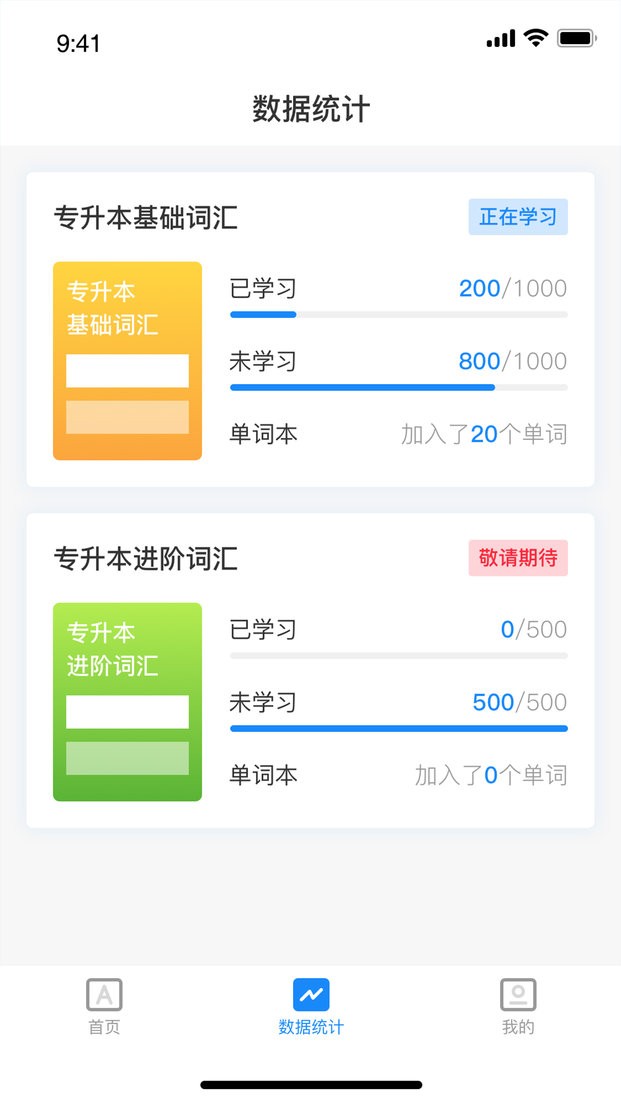Image resolution: width=621 pixels, height=1104 pixels.
Task: Switch to the 首页 tab label
Action: point(104,1027)
